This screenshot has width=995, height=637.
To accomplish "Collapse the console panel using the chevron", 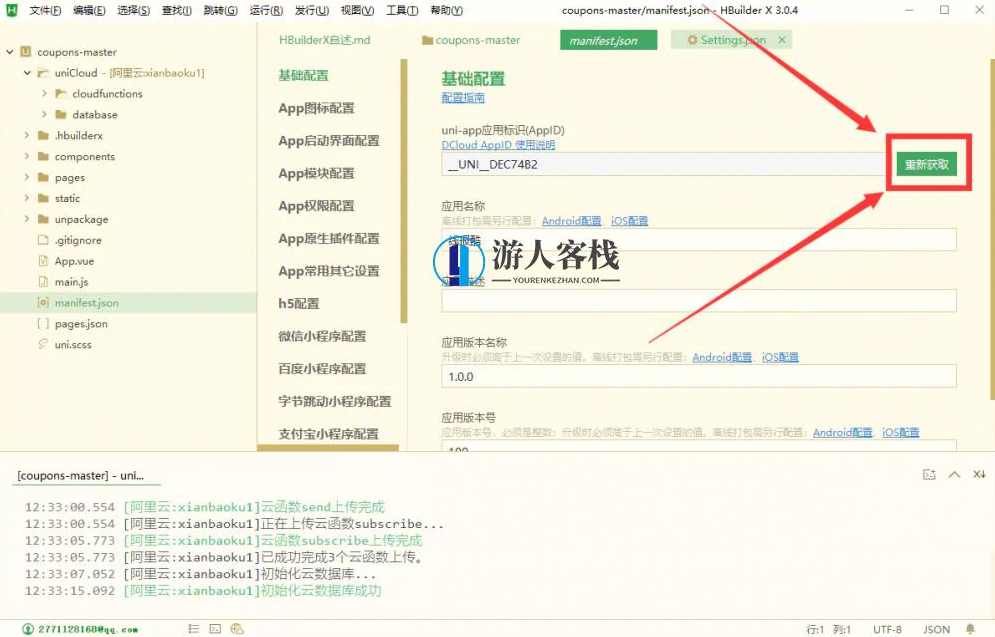I will [x=954, y=474].
